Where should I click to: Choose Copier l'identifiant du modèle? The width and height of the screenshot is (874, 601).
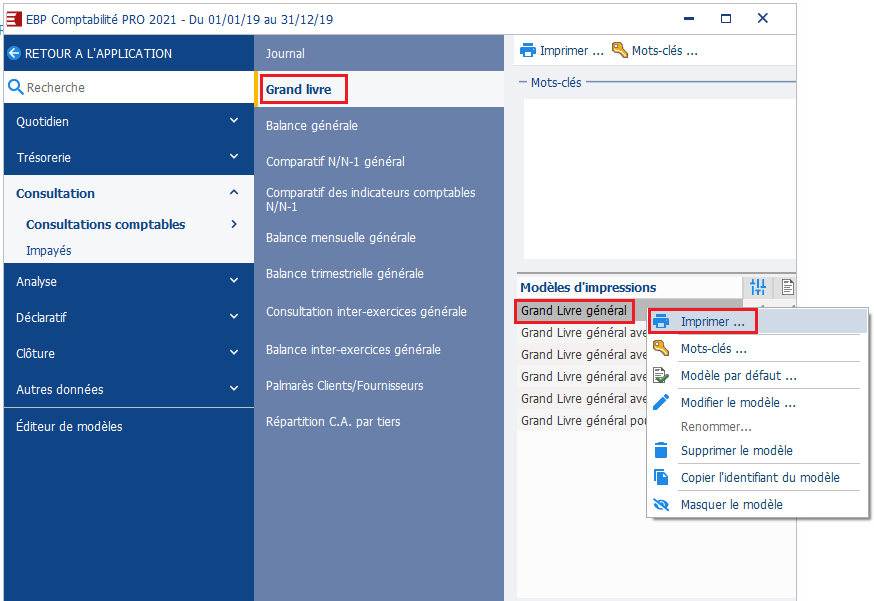pos(758,477)
